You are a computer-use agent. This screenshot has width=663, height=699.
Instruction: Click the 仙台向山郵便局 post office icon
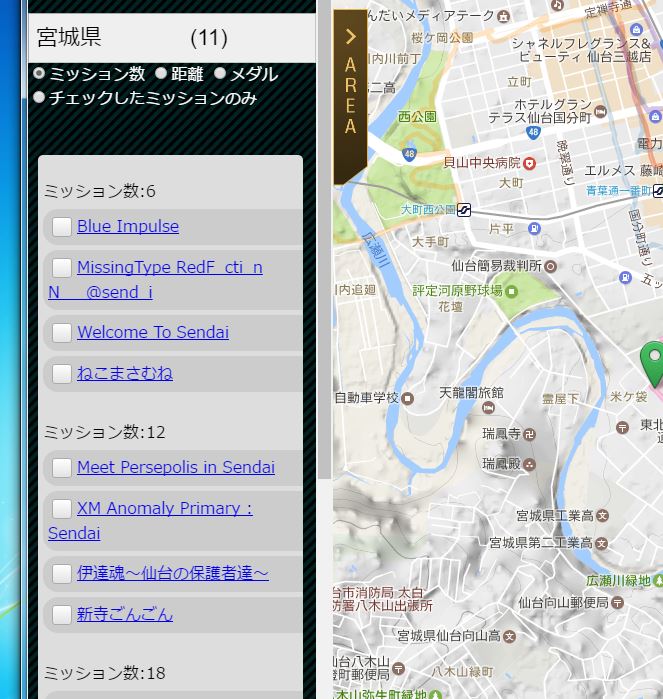click(x=618, y=603)
